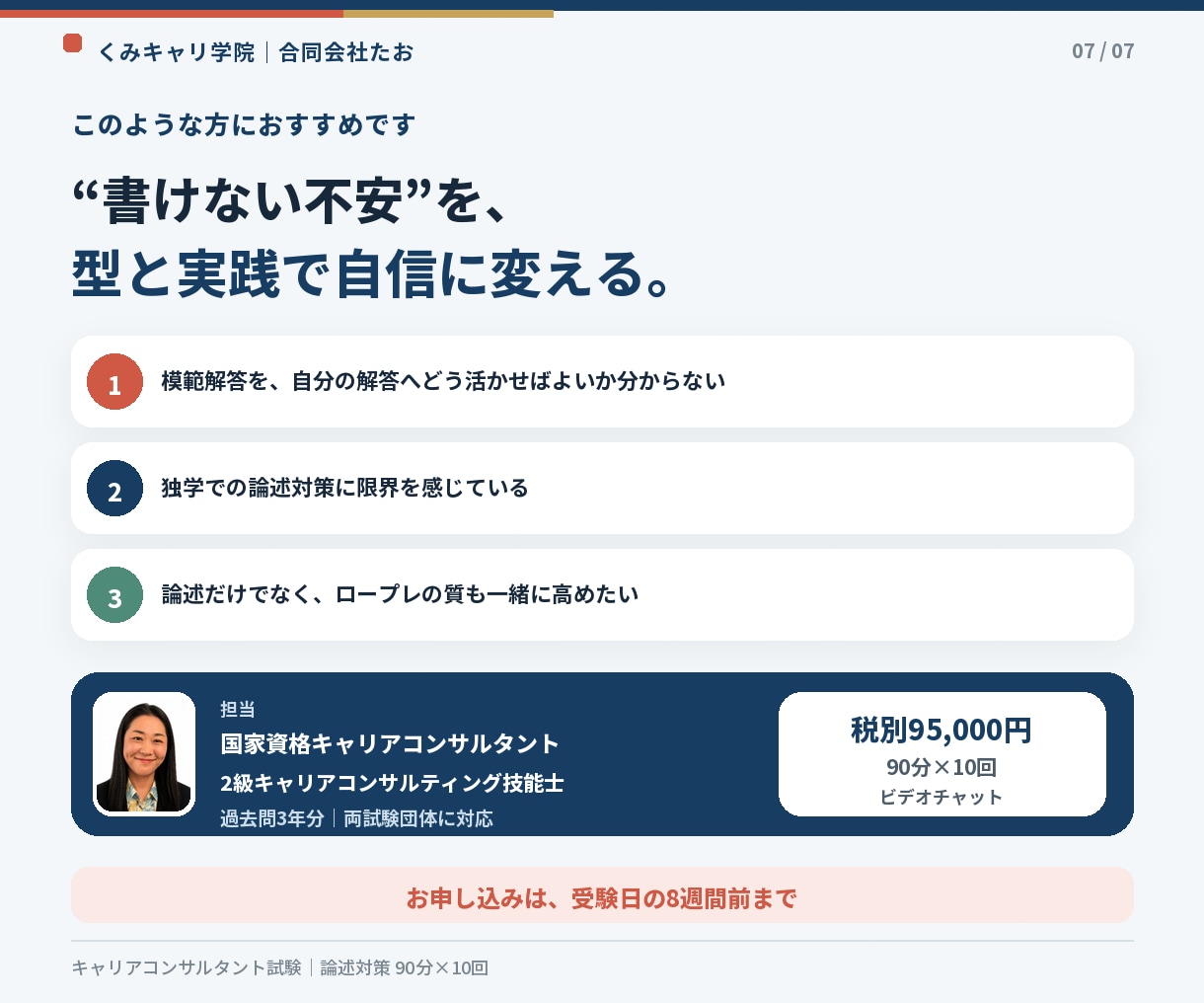The image size is (1204, 1003).
Task: Click the text 過去問3年分
Action: pos(272,818)
